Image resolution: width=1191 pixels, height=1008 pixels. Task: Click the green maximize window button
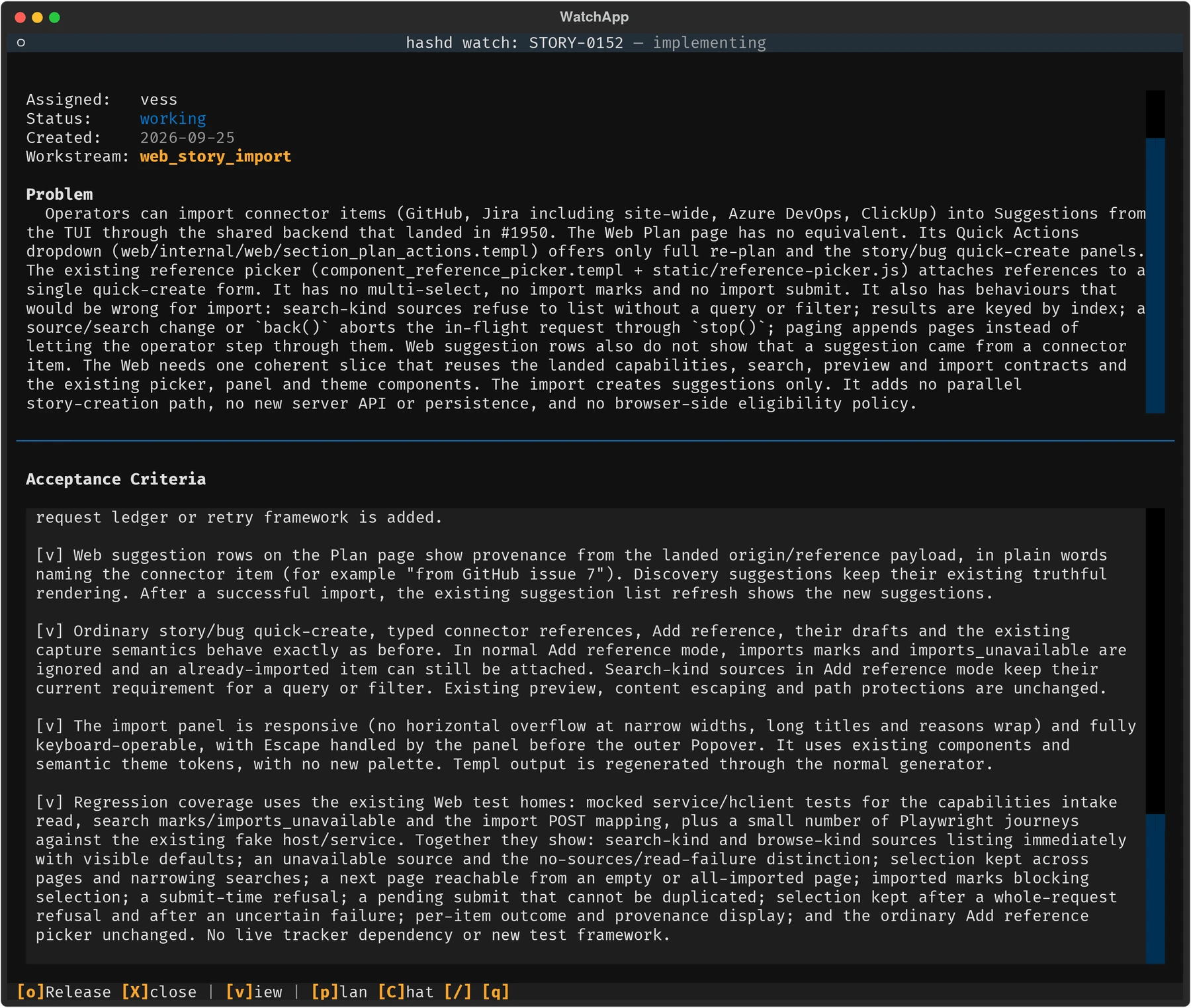(x=55, y=17)
